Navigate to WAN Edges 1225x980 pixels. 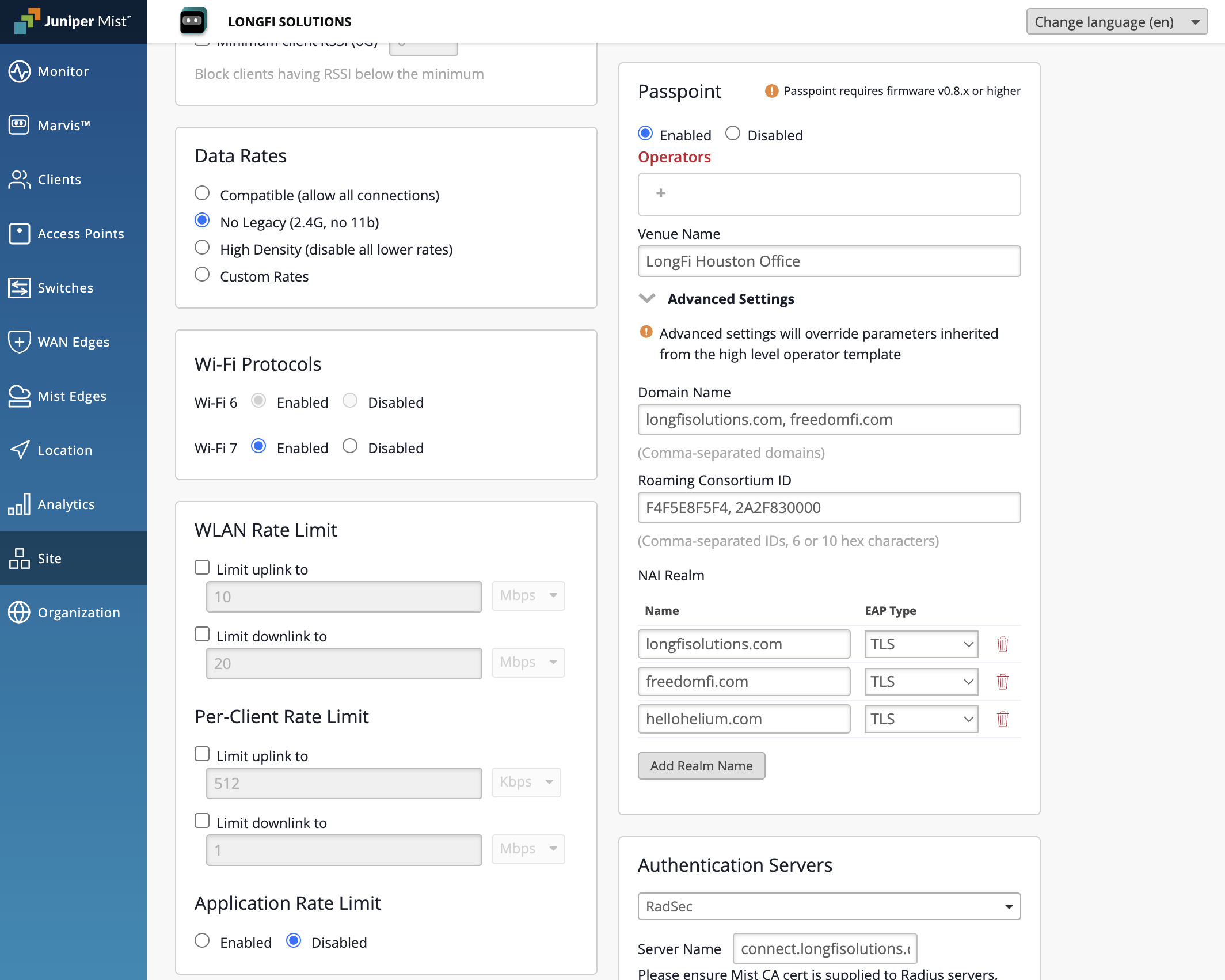[74, 342]
